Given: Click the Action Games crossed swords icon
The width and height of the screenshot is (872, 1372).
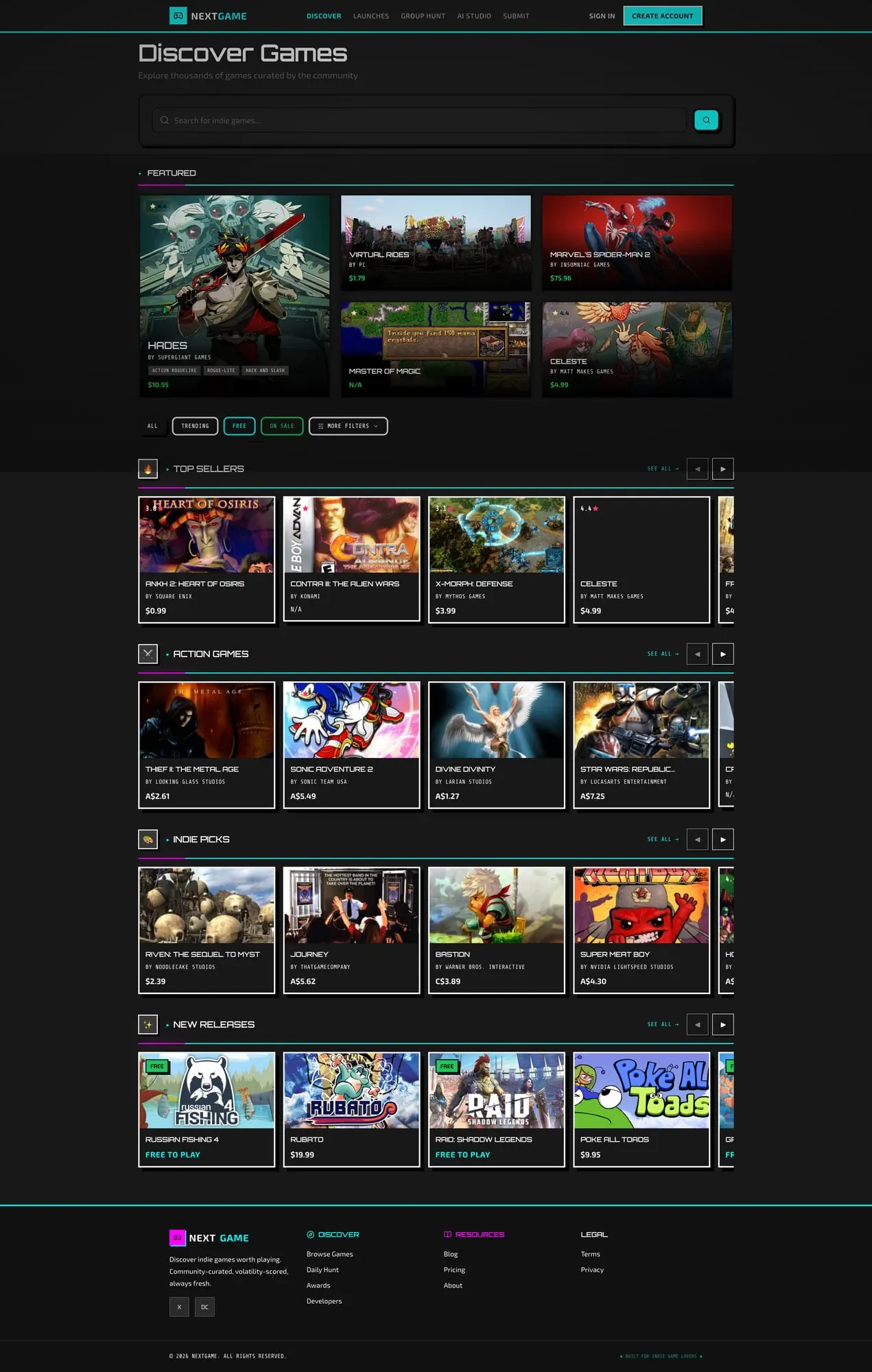Looking at the screenshot, I should click(148, 654).
